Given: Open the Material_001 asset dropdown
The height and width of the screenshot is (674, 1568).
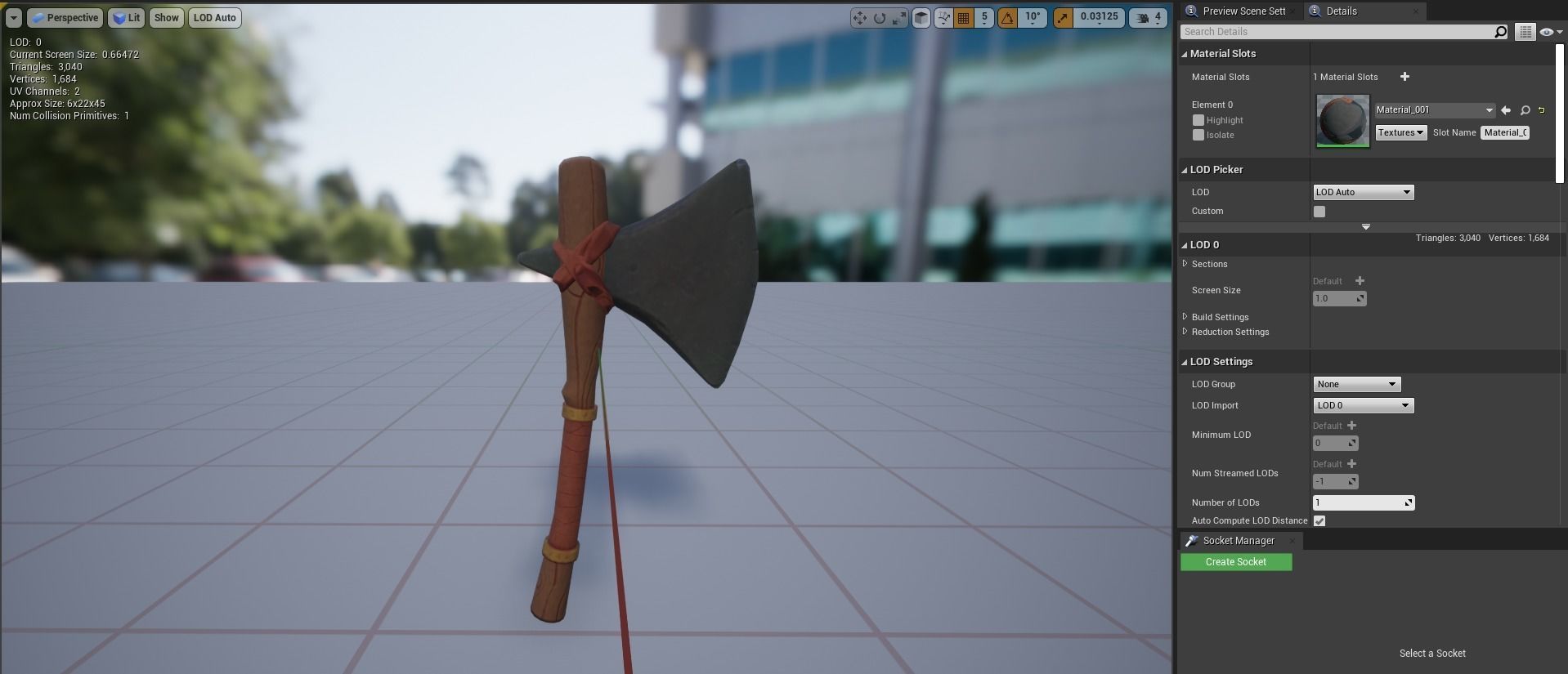Looking at the screenshot, I should (x=1435, y=109).
